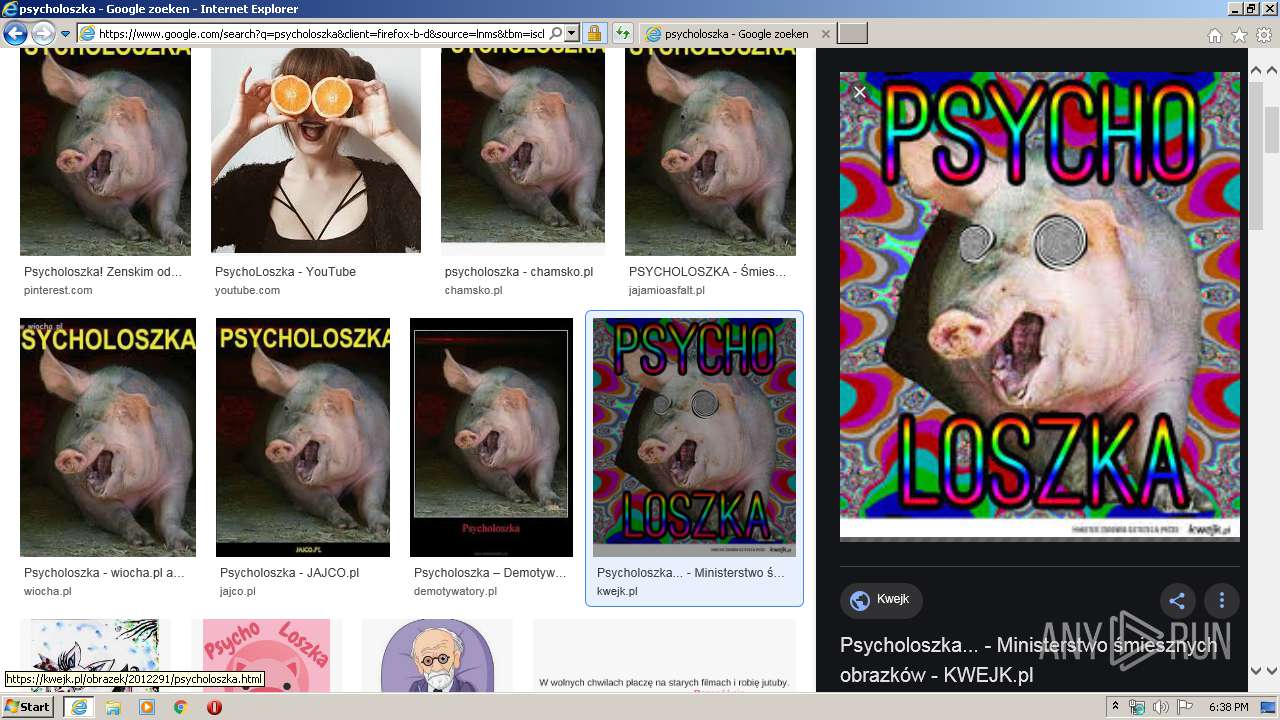Click the Psycholoszka! Zenskim od... caption
Screen dimensions: 1280x720
click(x=103, y=272)
